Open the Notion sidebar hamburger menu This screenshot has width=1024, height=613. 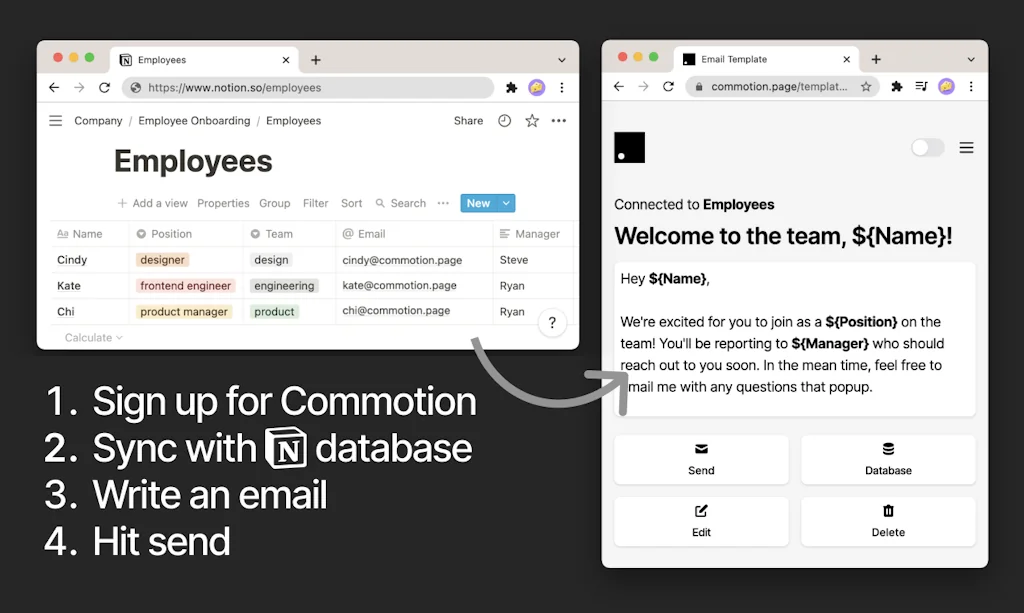click(x=55, y=120)
